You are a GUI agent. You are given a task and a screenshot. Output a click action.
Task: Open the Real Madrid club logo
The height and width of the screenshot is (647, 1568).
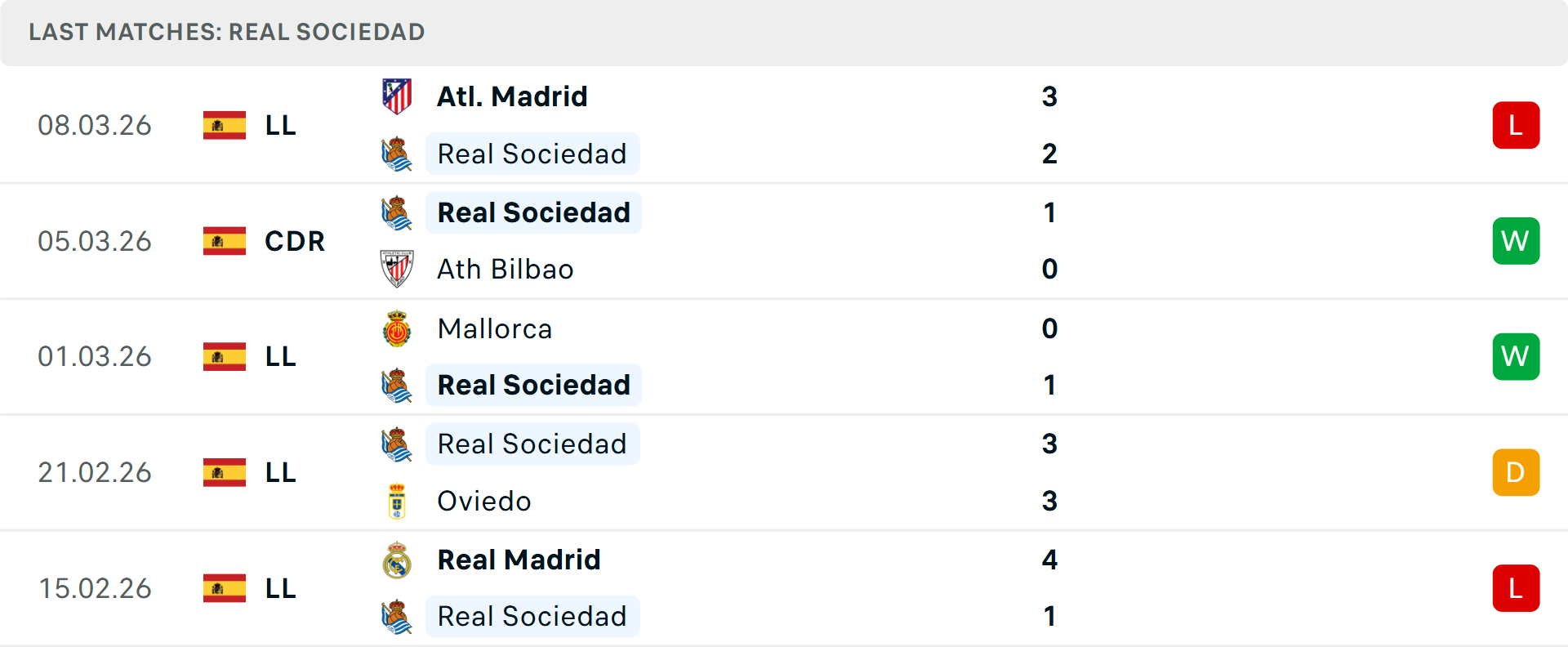click(x=396, y=560)
